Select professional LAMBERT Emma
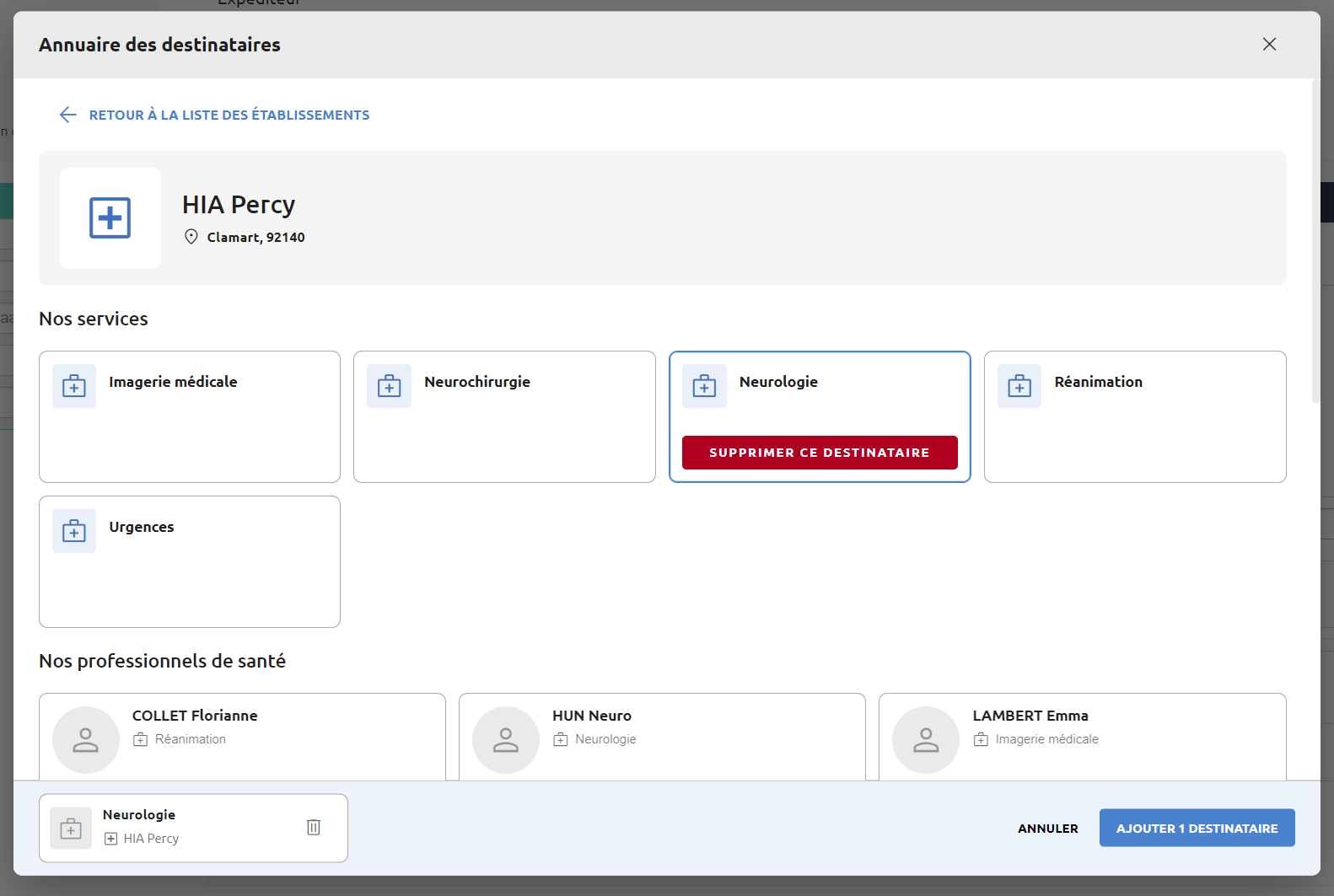The height and width of the screenshot is (896, 1334). point(1083,738)
